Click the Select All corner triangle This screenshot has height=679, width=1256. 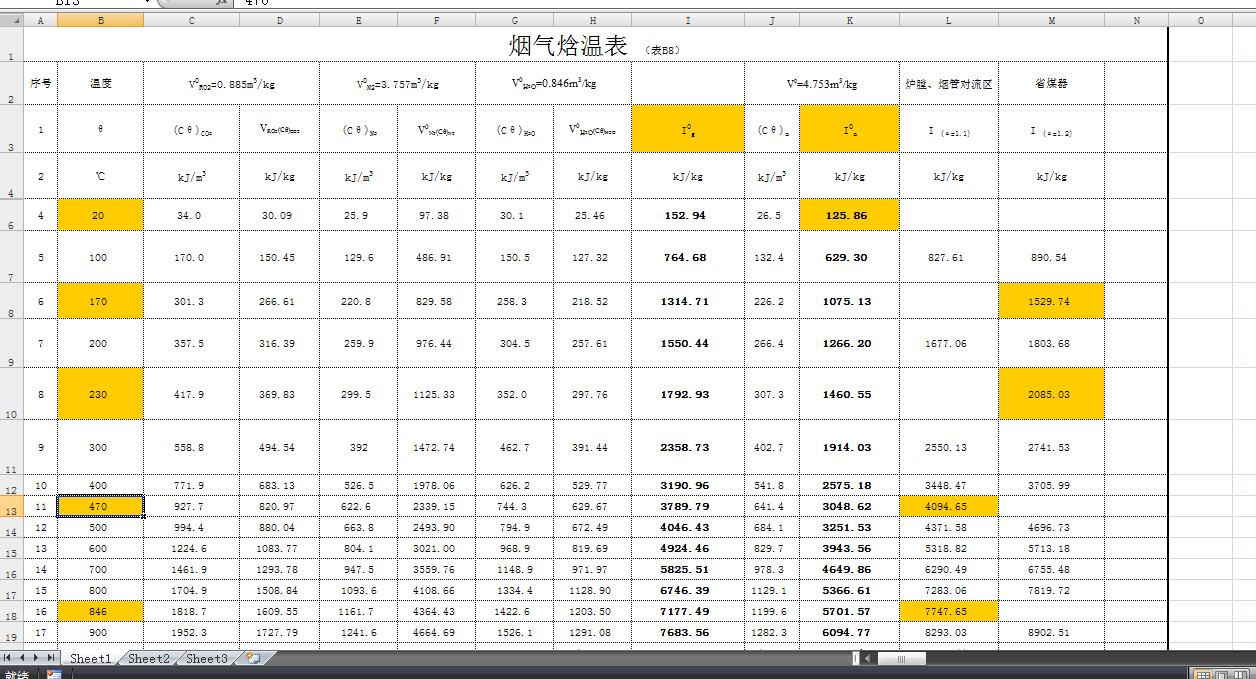11,20
